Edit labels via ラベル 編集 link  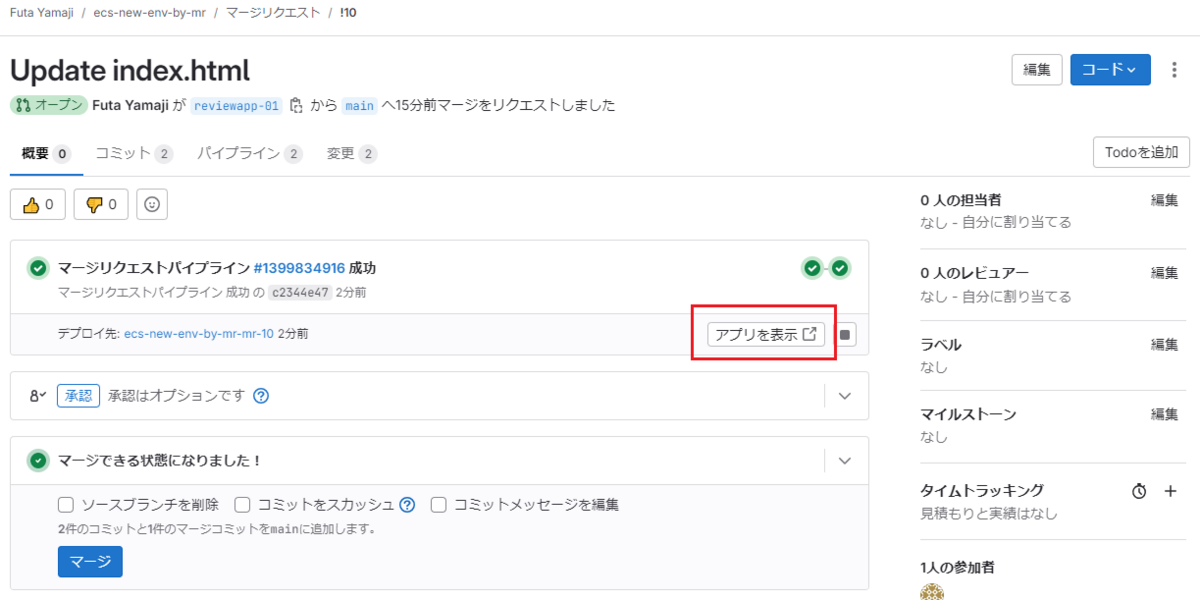[x=1164, y=344]
